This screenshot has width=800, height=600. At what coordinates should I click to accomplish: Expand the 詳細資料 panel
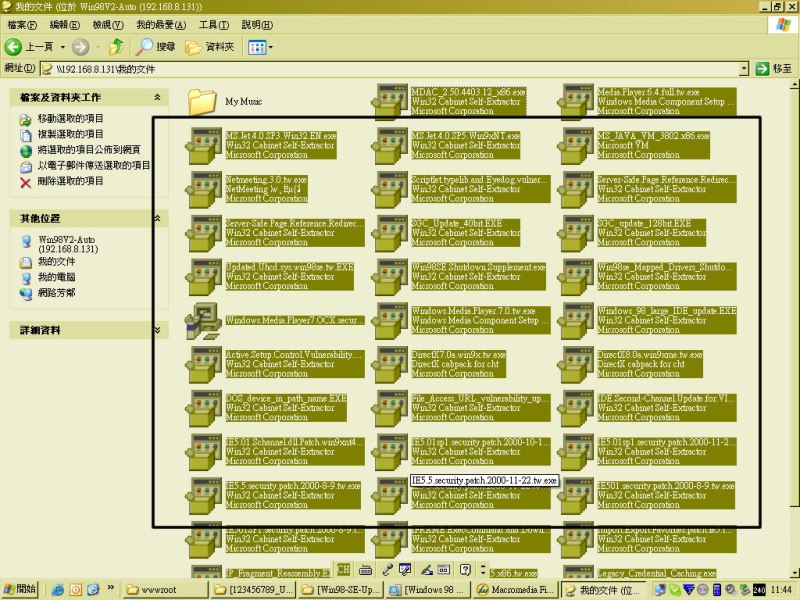[157, 330]
